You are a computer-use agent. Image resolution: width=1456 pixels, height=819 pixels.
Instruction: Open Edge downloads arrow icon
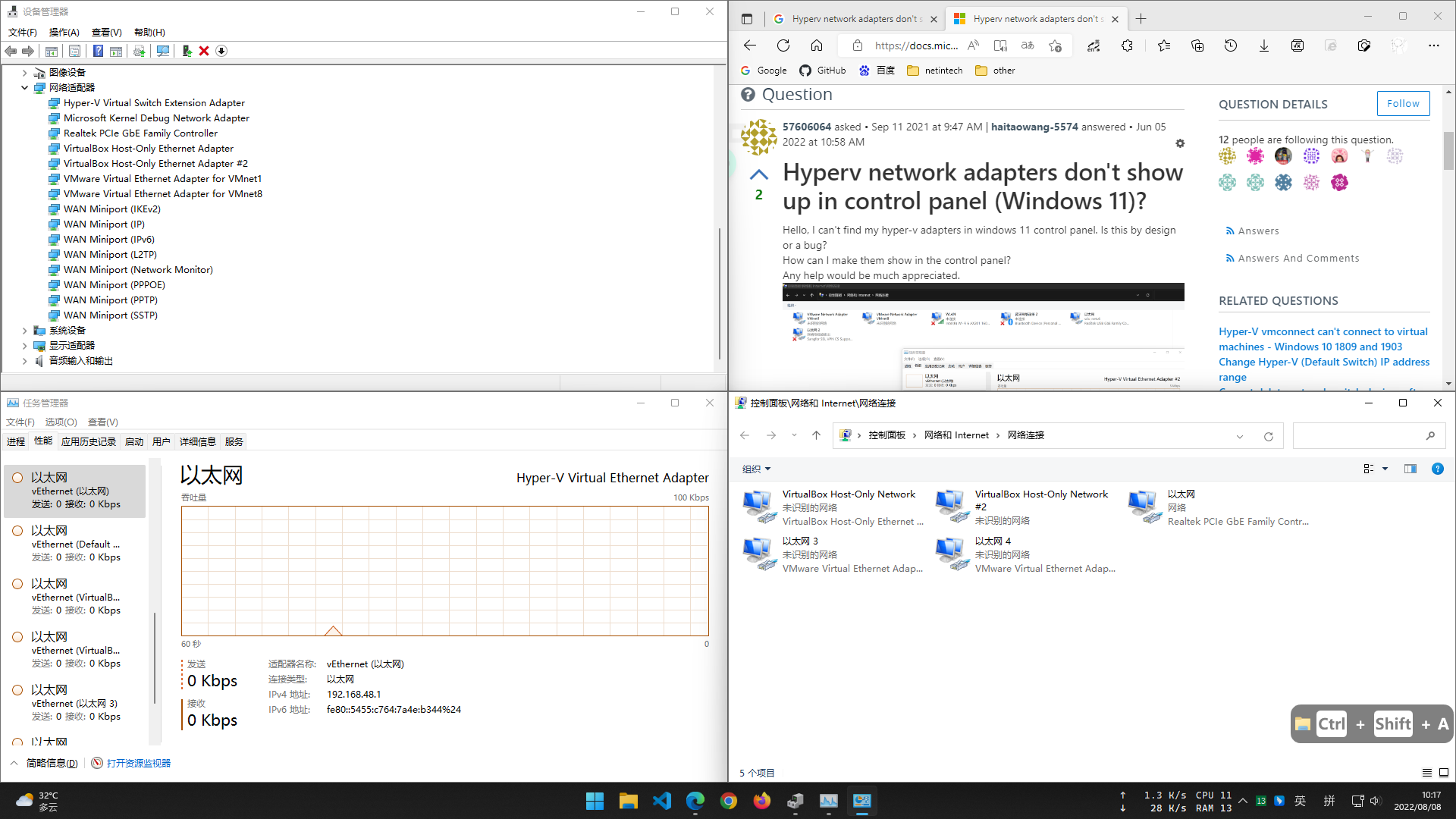coord(1264,45)
